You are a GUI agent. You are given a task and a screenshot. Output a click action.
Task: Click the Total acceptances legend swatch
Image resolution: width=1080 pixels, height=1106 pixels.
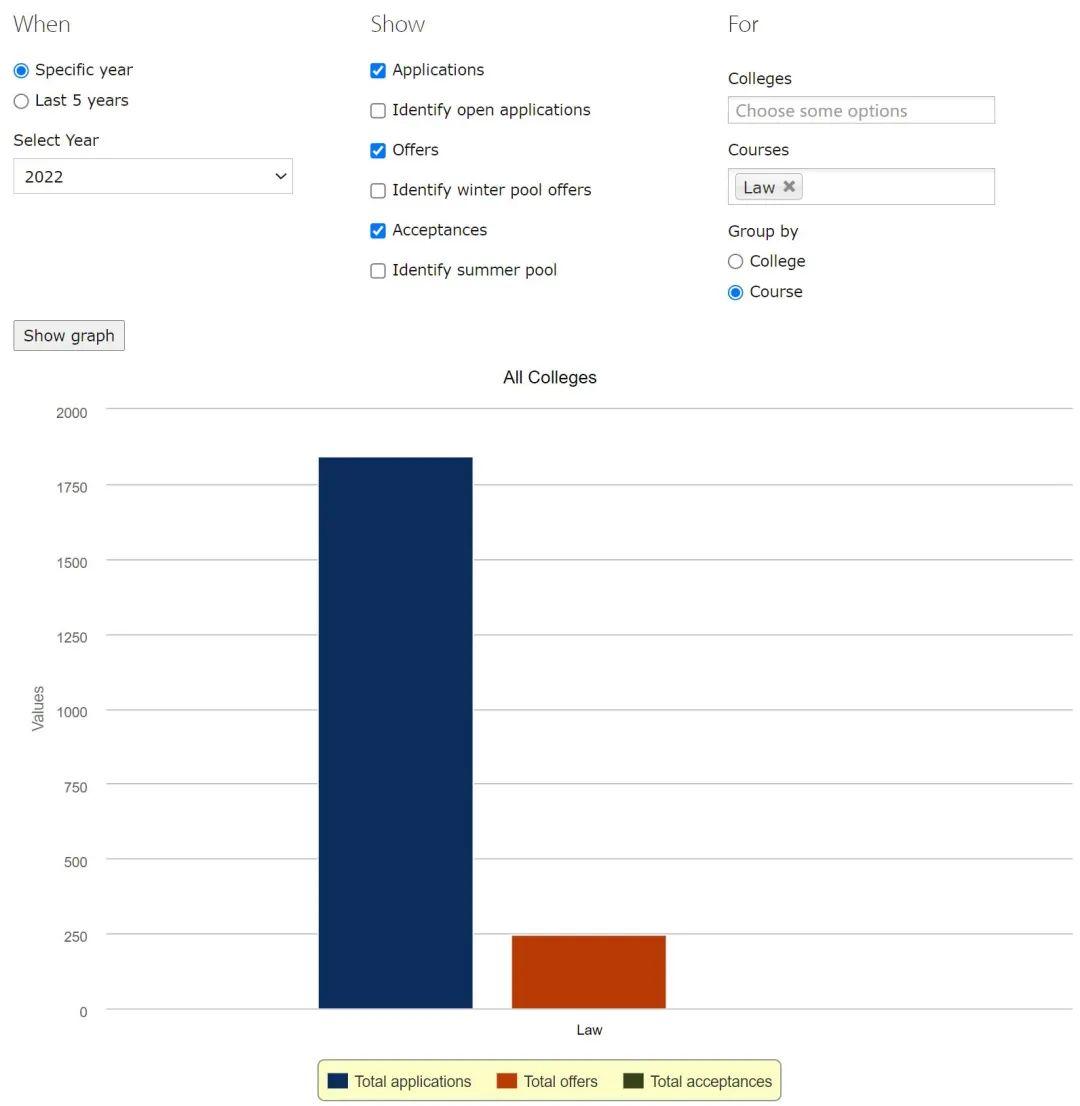633,1081
